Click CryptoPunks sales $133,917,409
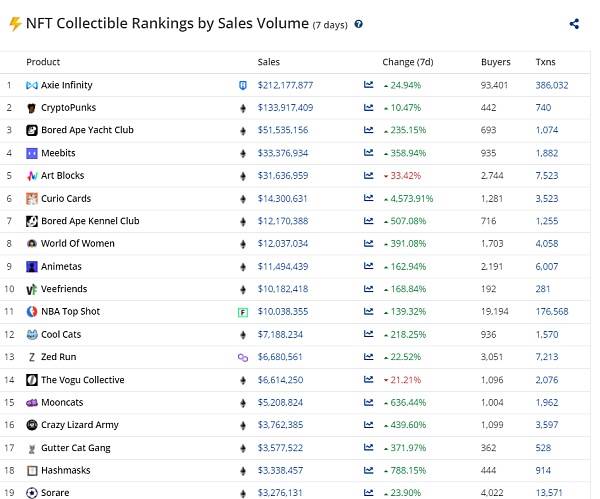This screenshot has height=499, width=600. (285, 108)
